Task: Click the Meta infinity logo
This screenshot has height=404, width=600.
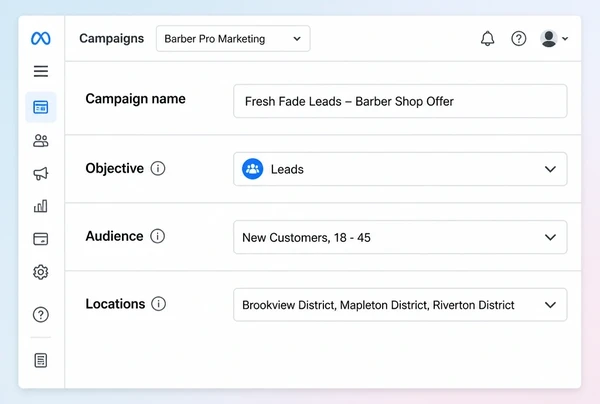Action: pos(41,38)
